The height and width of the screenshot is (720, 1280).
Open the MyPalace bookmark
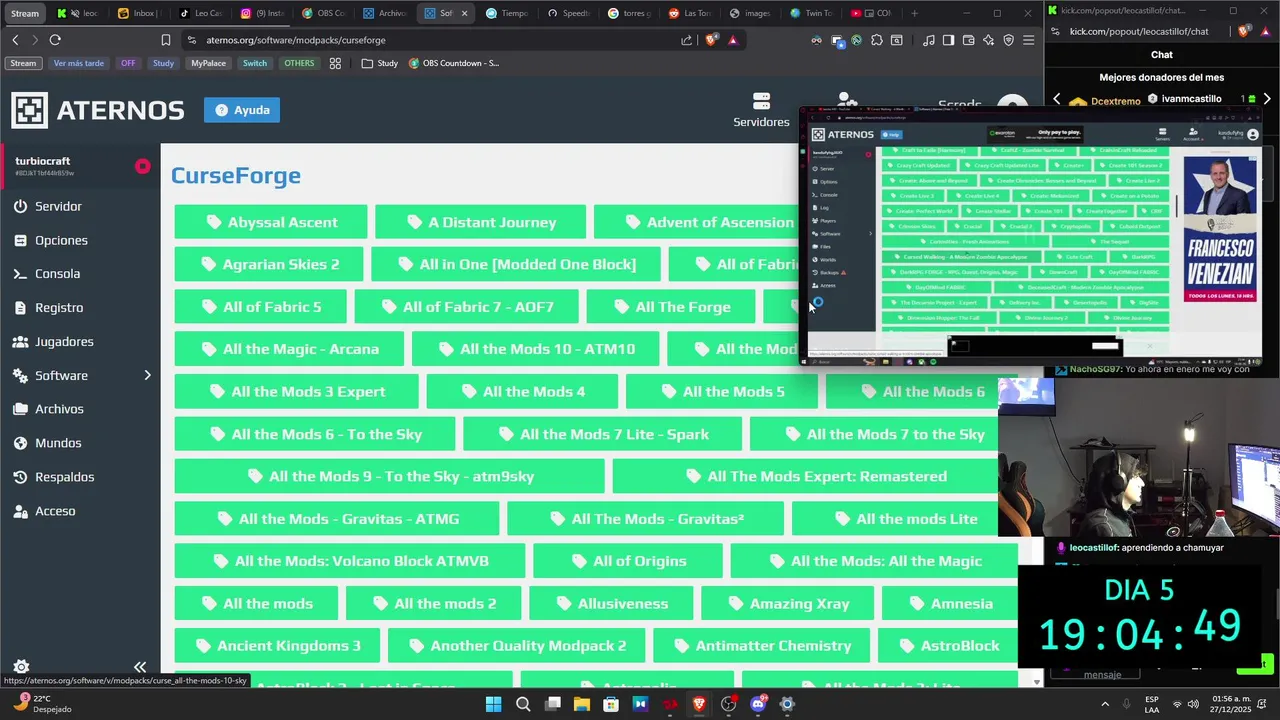click(208, 63)
